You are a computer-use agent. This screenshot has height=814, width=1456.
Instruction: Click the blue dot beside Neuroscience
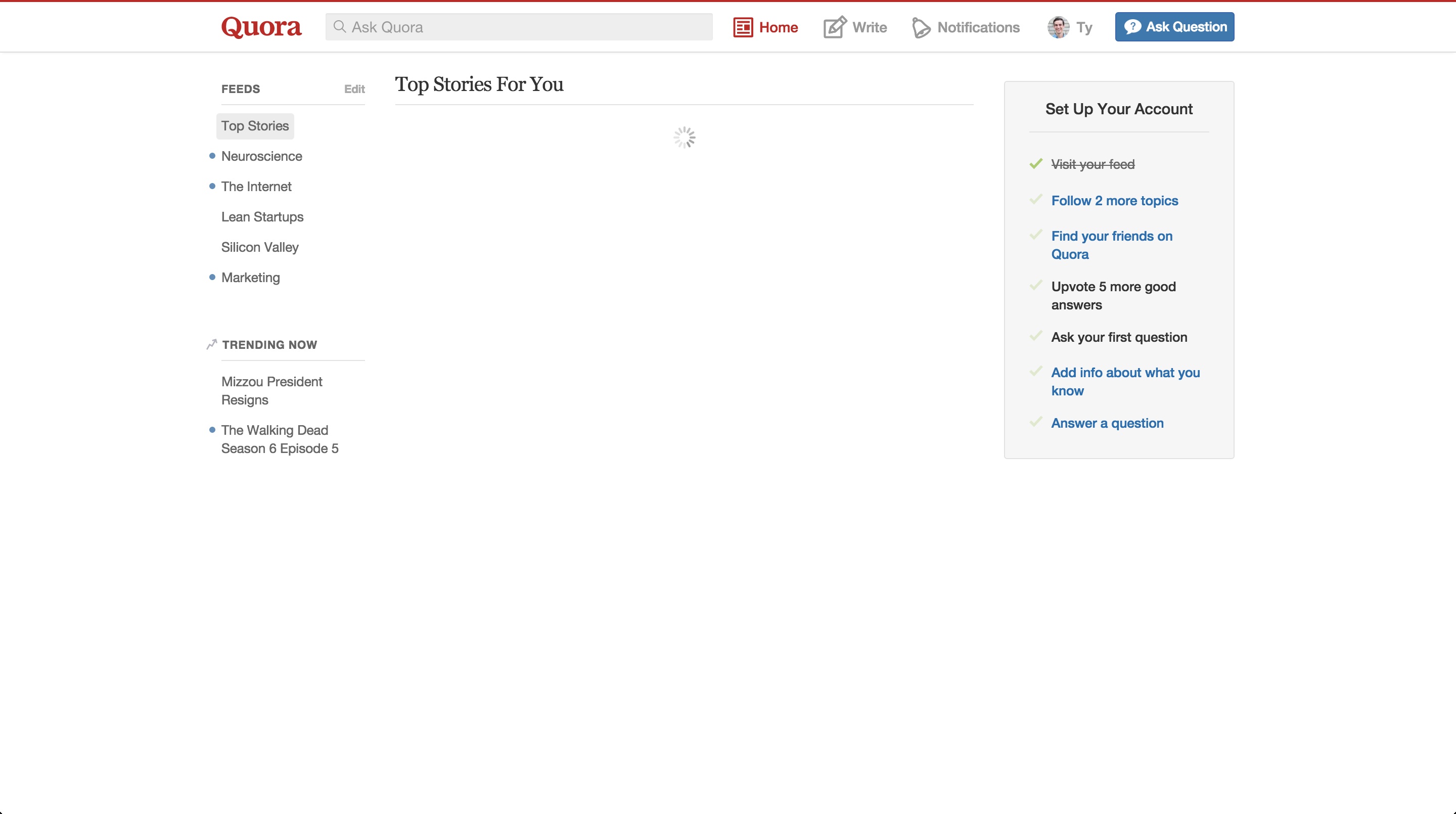coord(212,156)
